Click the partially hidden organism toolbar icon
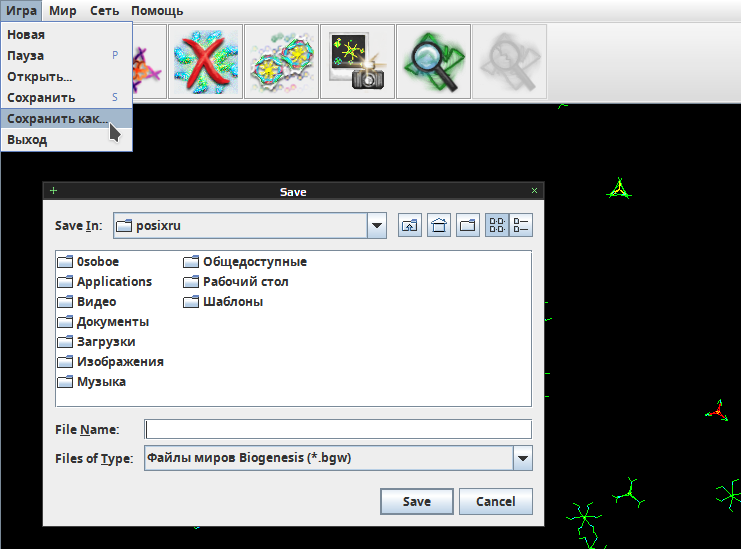 149,62
